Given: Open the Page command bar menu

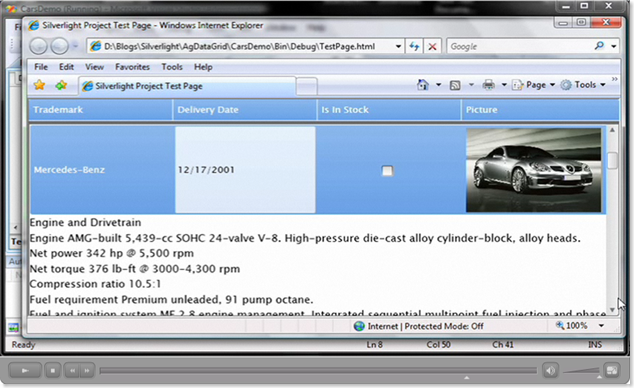Looking at the screenshot, I should click(x=533, y=84).
